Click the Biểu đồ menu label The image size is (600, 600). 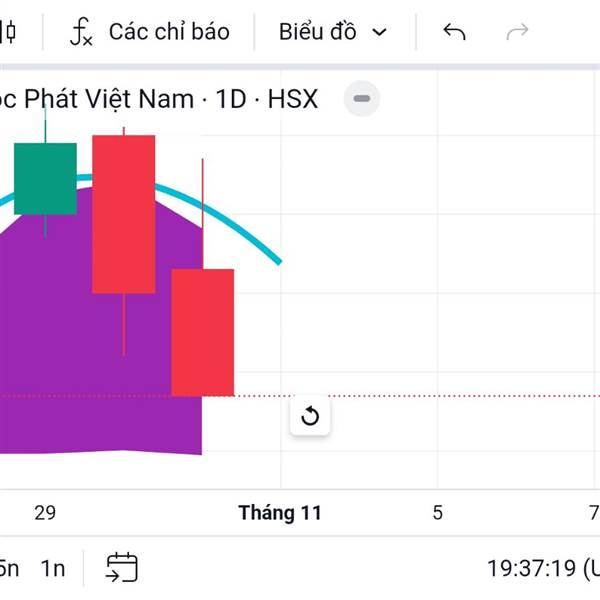[x=318, y=32]
